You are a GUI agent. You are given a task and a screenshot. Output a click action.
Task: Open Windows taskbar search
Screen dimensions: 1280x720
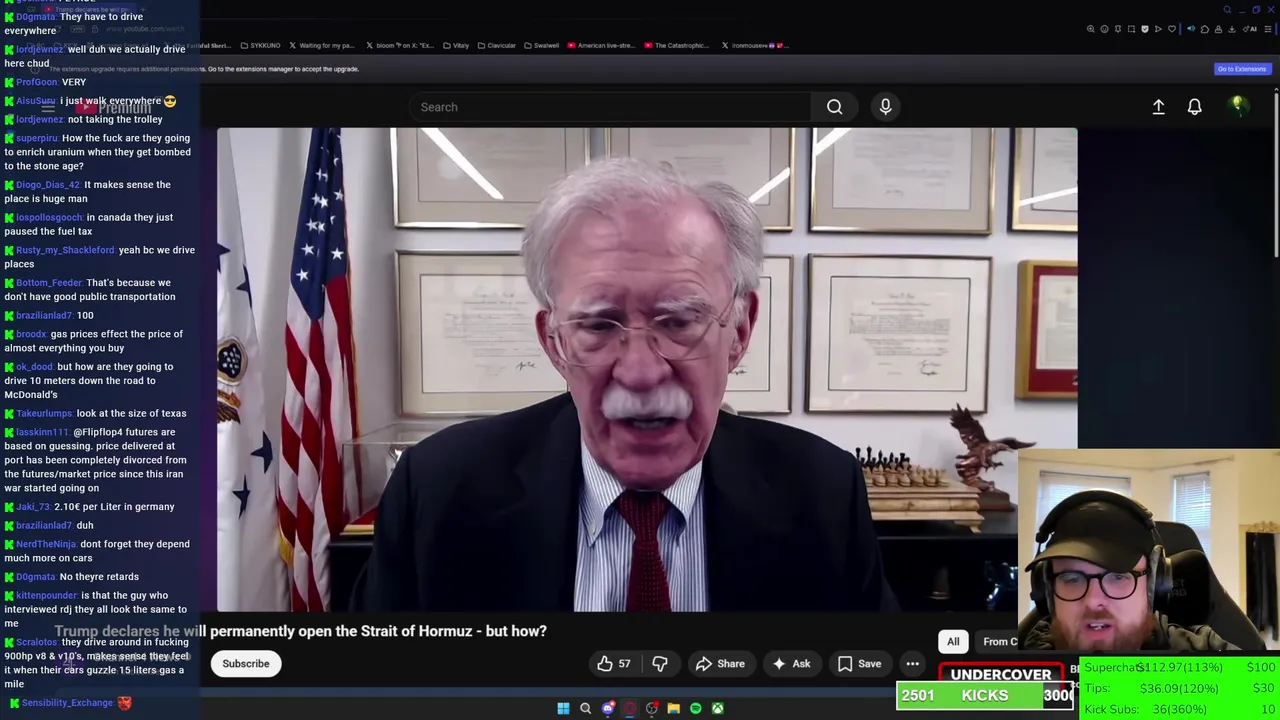coord(585,708)
